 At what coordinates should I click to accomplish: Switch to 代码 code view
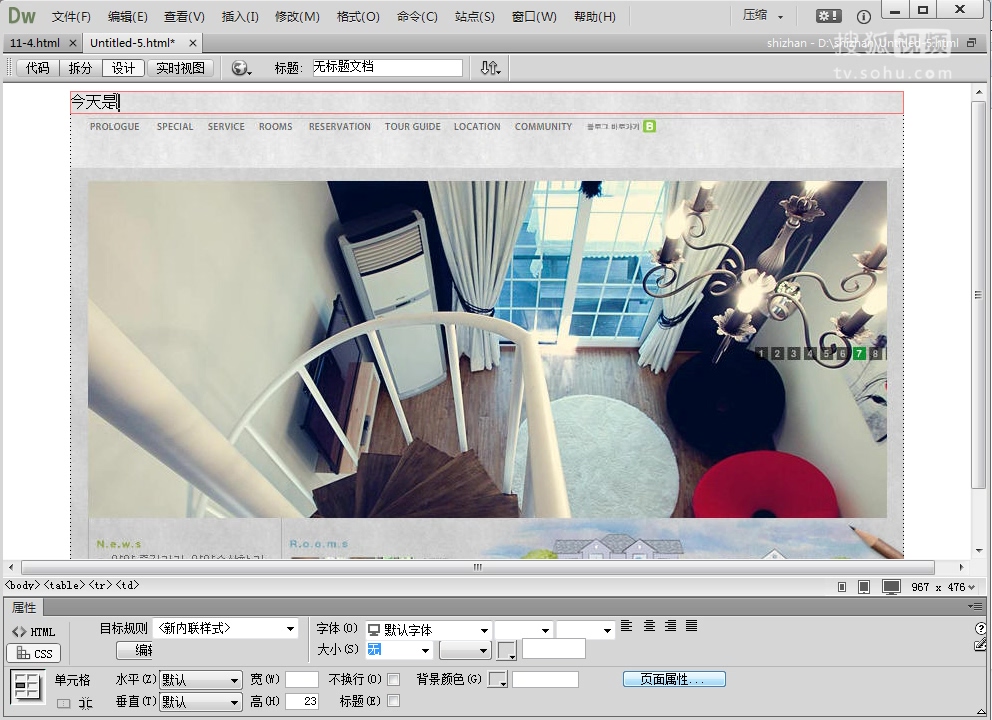point(37,68)
